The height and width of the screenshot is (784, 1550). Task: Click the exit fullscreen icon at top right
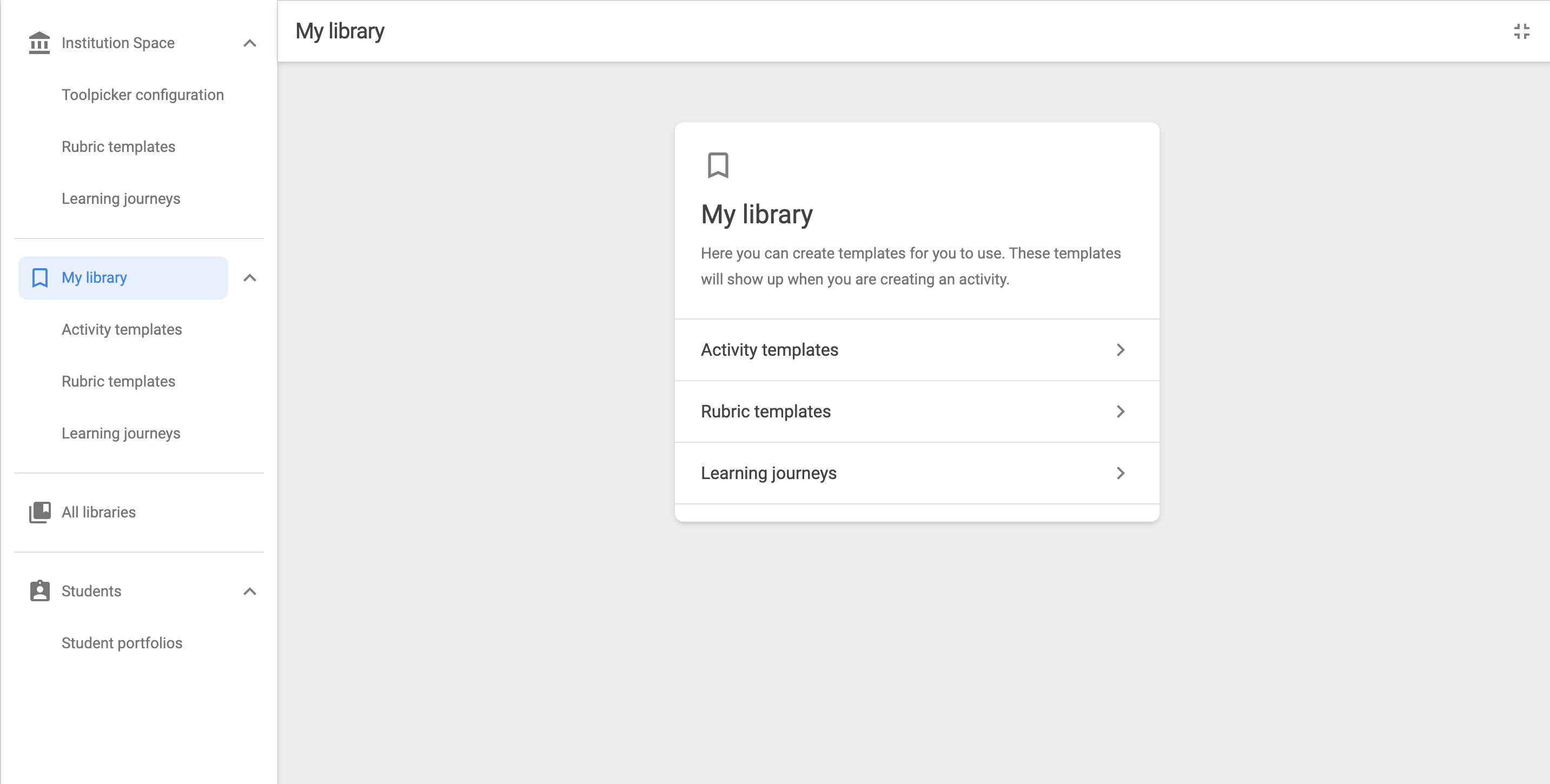pyautogui.click(x=1521, y=31)
